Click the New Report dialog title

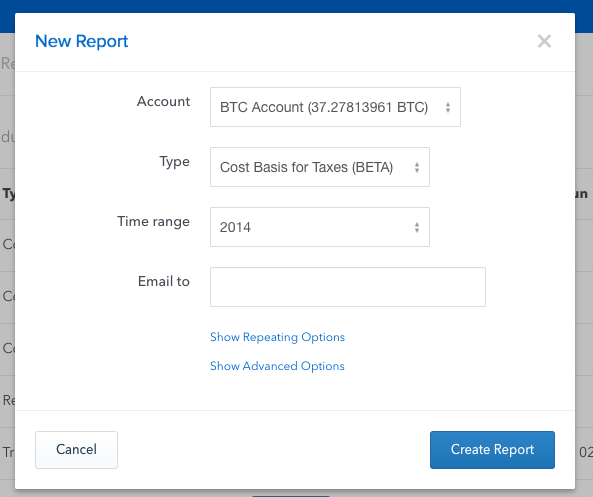tap(82, 41)
